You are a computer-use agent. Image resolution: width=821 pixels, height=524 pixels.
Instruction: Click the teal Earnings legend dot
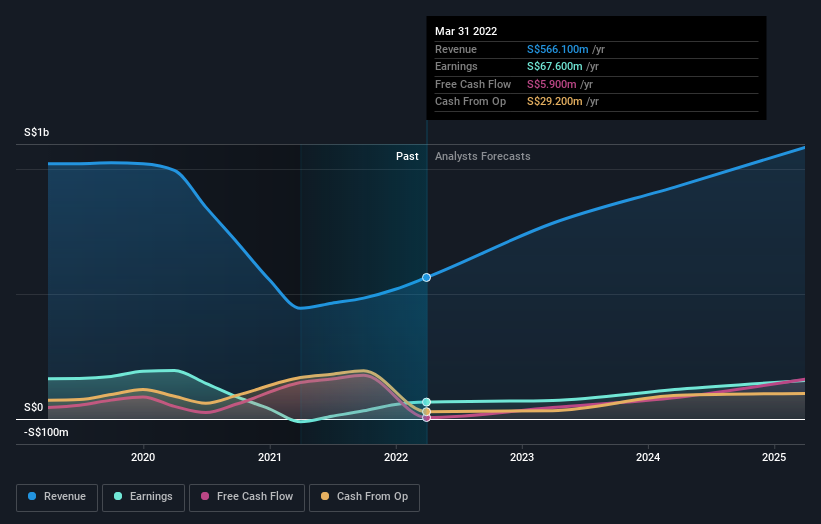pyautogui.click(x=118, y=496)
